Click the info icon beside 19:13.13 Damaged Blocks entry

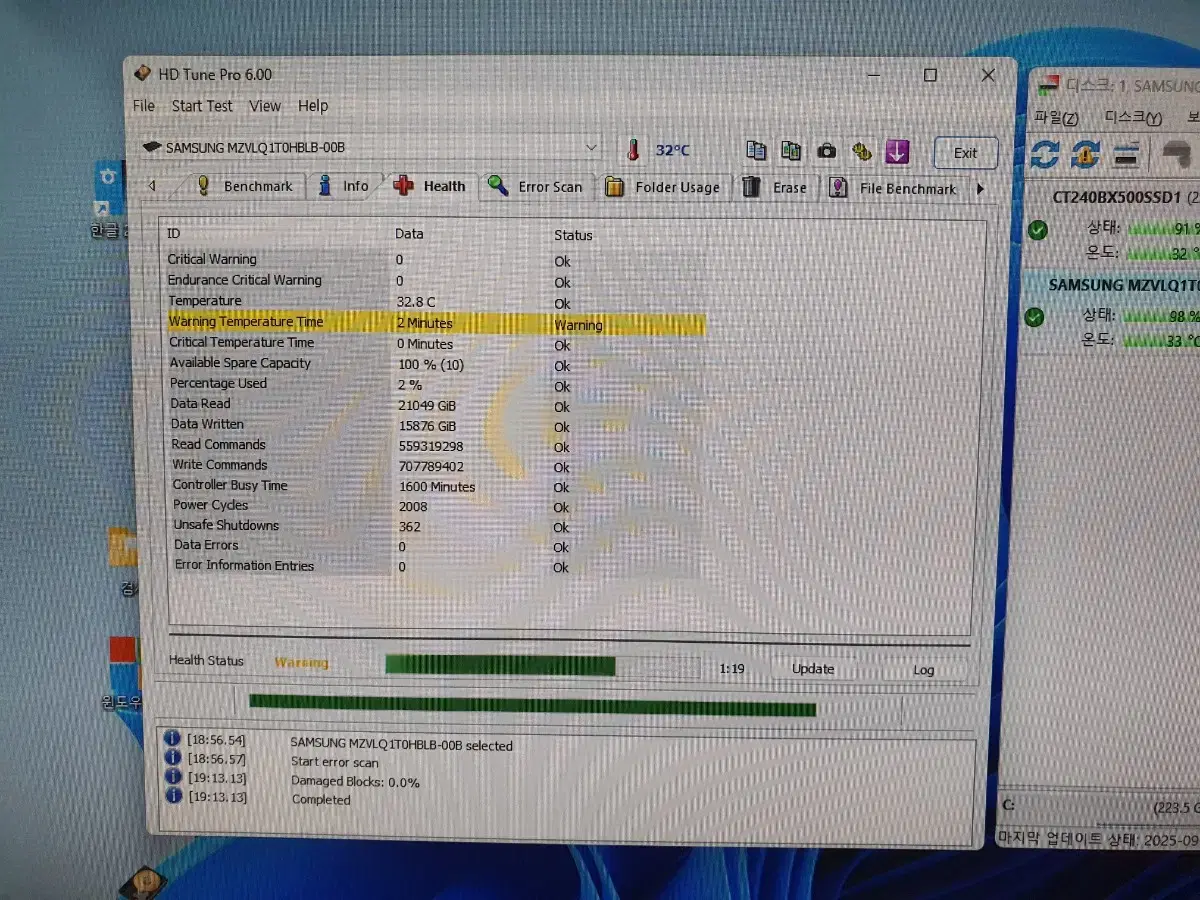[x=172, y=777]
